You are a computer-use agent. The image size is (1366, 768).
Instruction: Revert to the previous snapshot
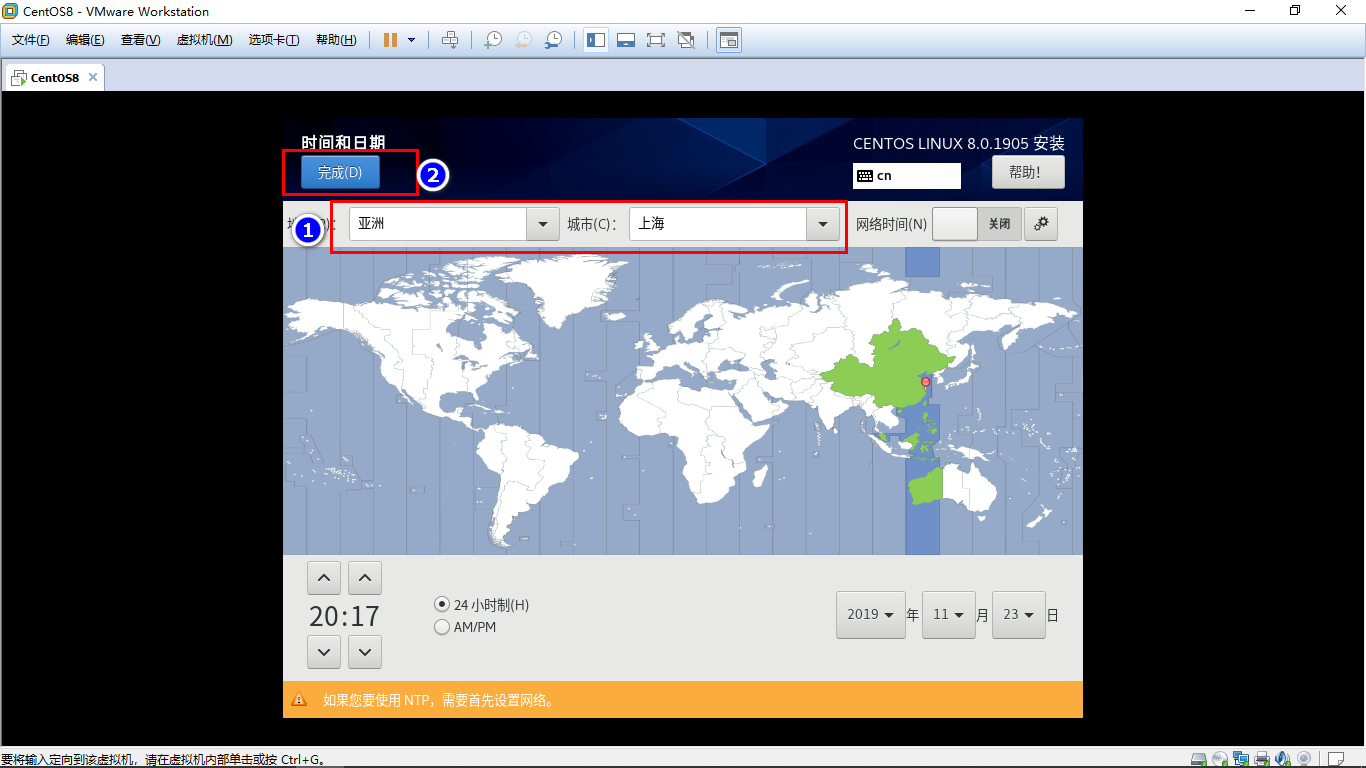(x=522, y=40)
